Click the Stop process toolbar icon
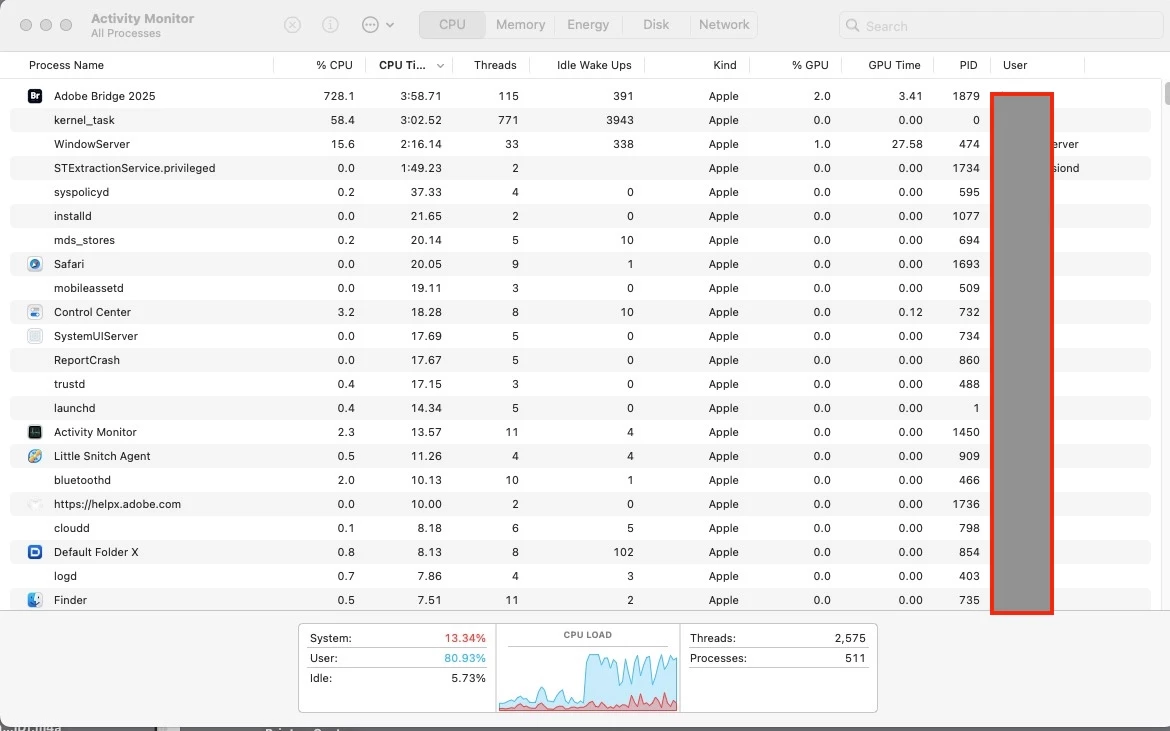Image resolution: width=1170 pixels, height=731 pixels. coord(292,25)
